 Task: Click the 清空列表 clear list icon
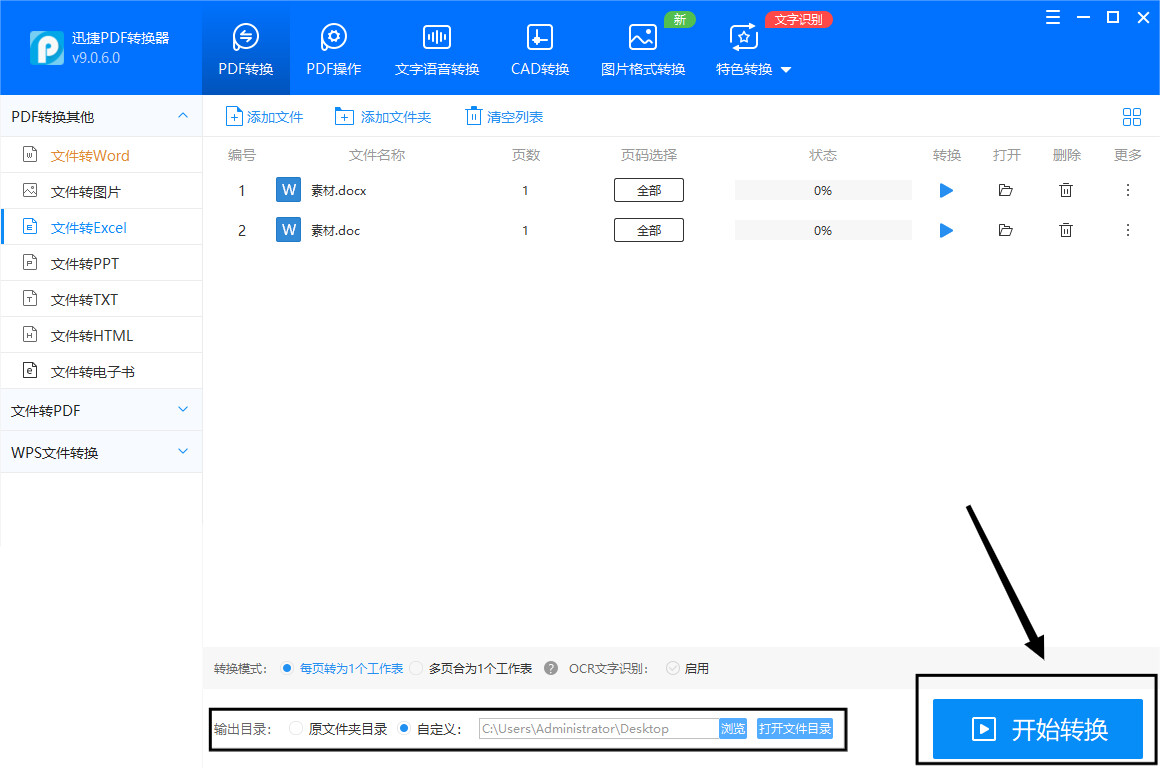(473, 116)
